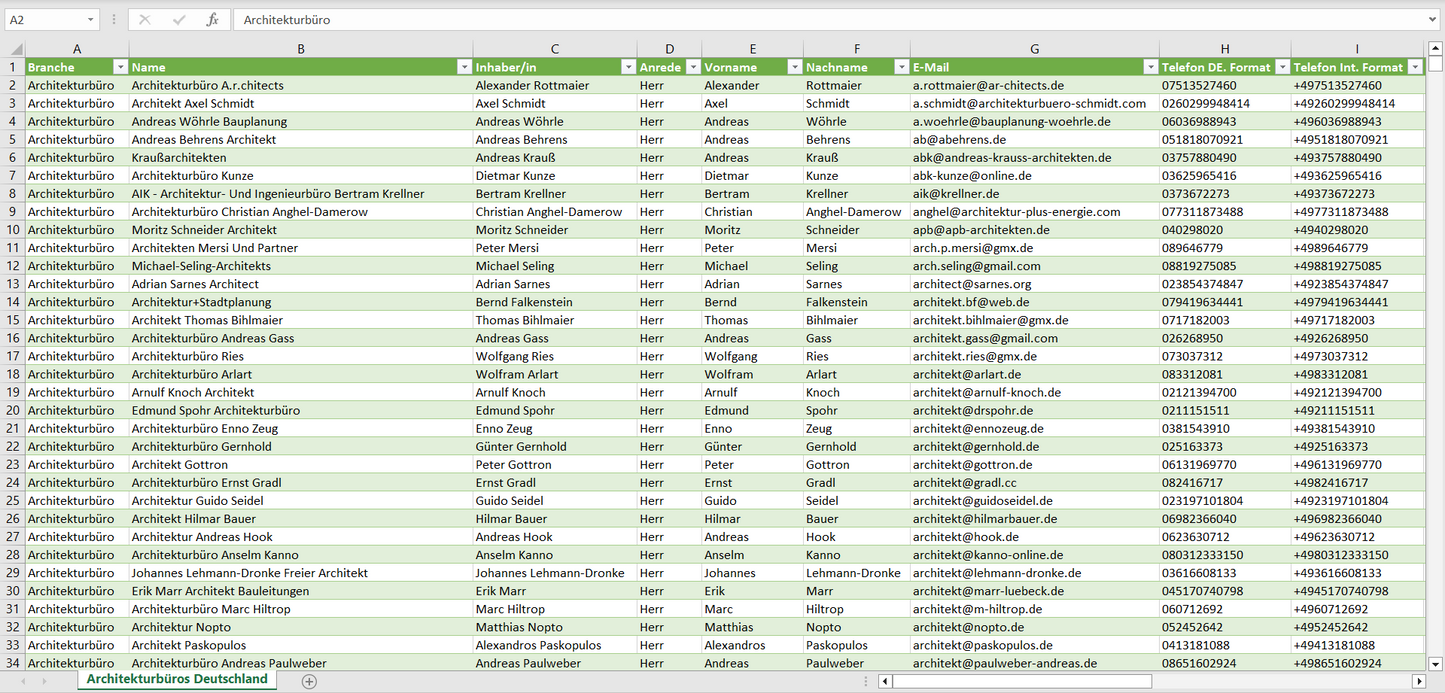
Task: Click the previous sheet navigation arrow
Action: pos(22,681)
